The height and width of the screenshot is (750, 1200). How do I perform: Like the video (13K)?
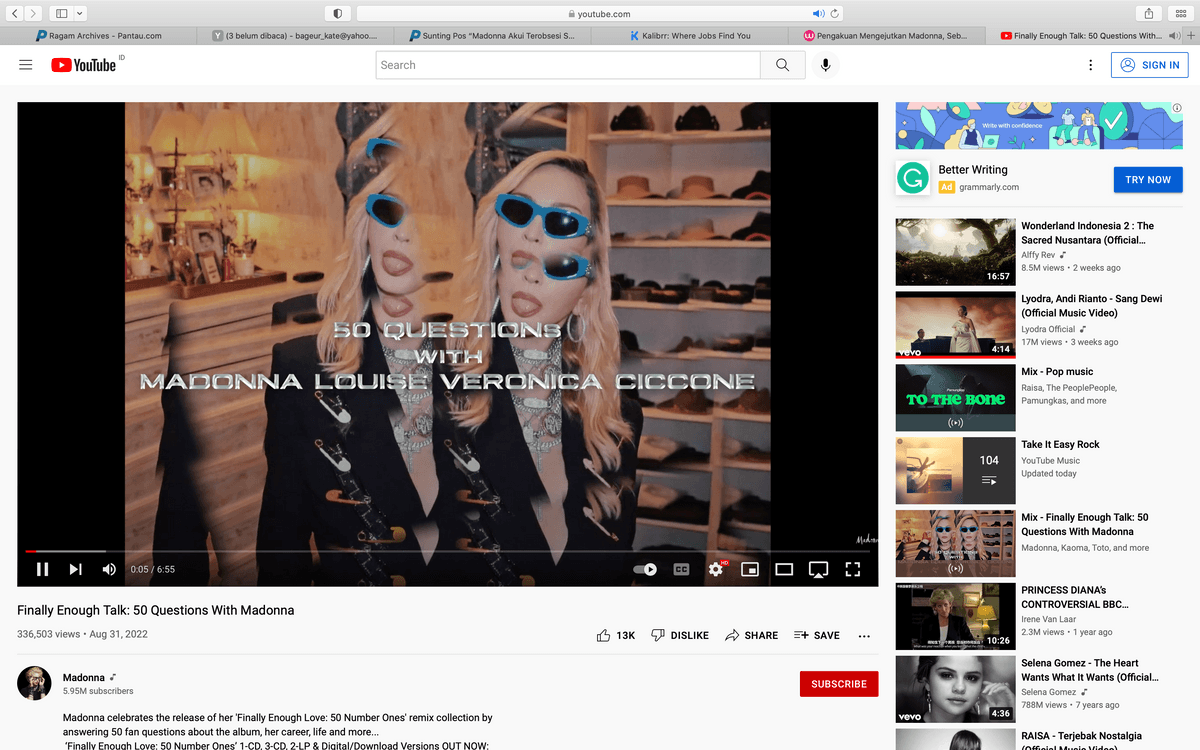coord(615,635)
